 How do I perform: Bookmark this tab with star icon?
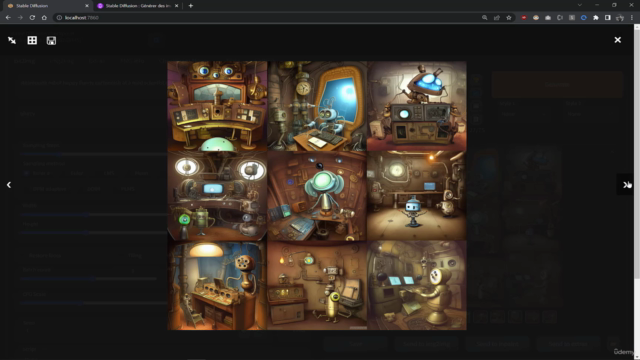tap(509, 18)
